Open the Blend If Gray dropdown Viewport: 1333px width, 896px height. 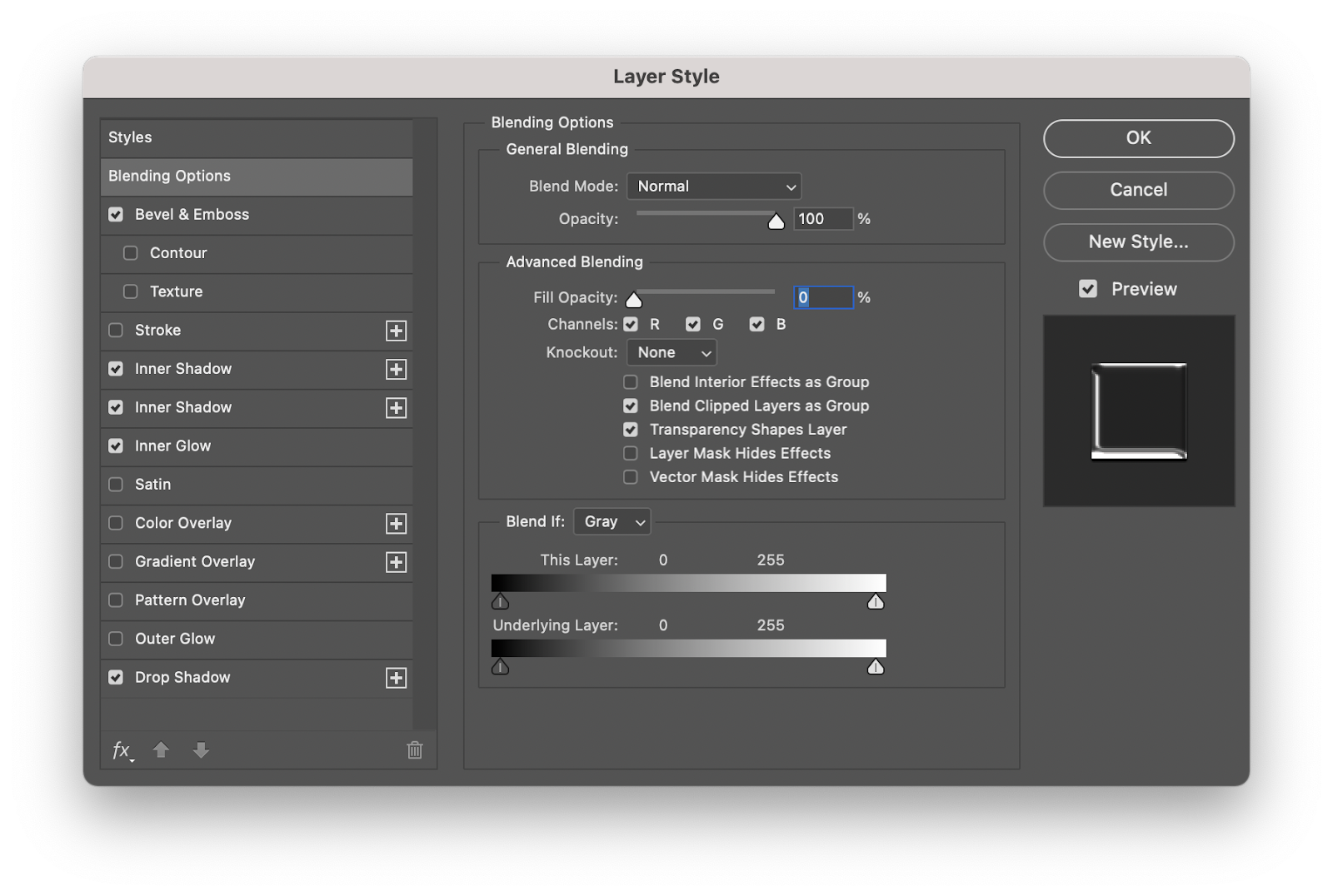click(612, 522)
